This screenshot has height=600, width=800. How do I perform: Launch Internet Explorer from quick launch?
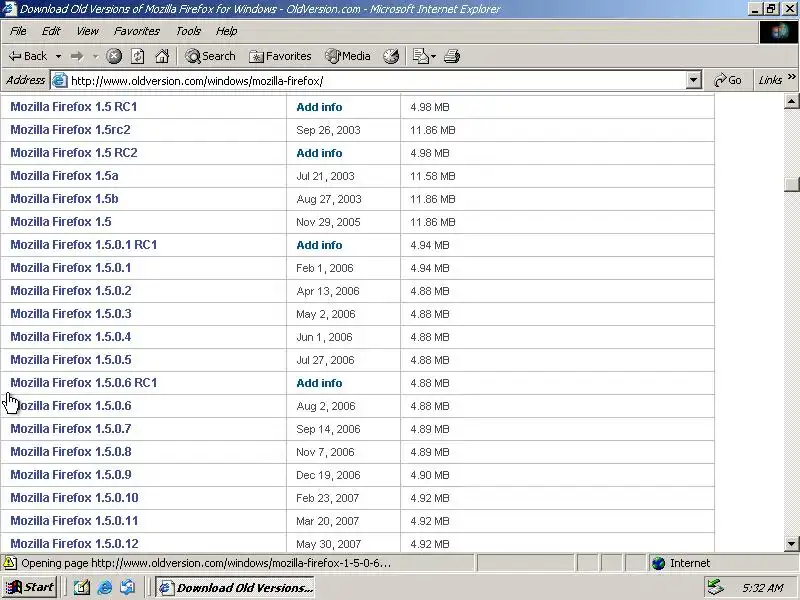pyautogui.click(x=105, y=588)
